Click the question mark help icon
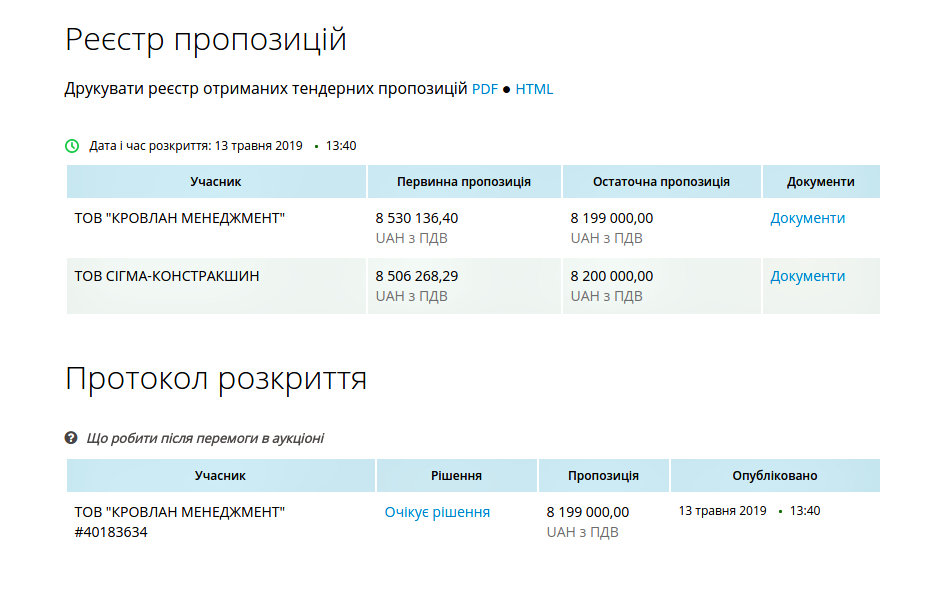946x590 pixels. point(72,438)
